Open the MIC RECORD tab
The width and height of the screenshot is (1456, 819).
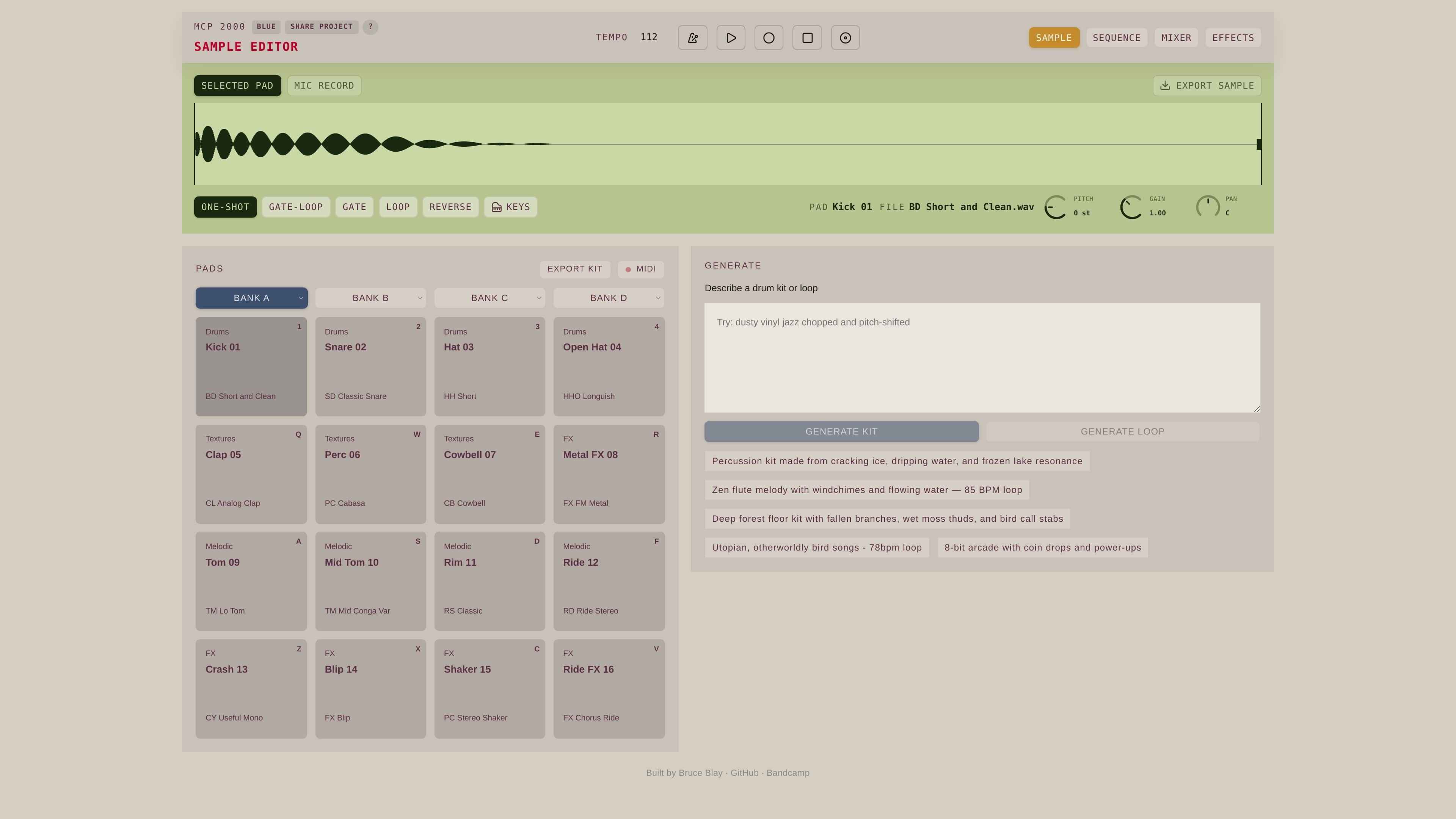[324, 86]
